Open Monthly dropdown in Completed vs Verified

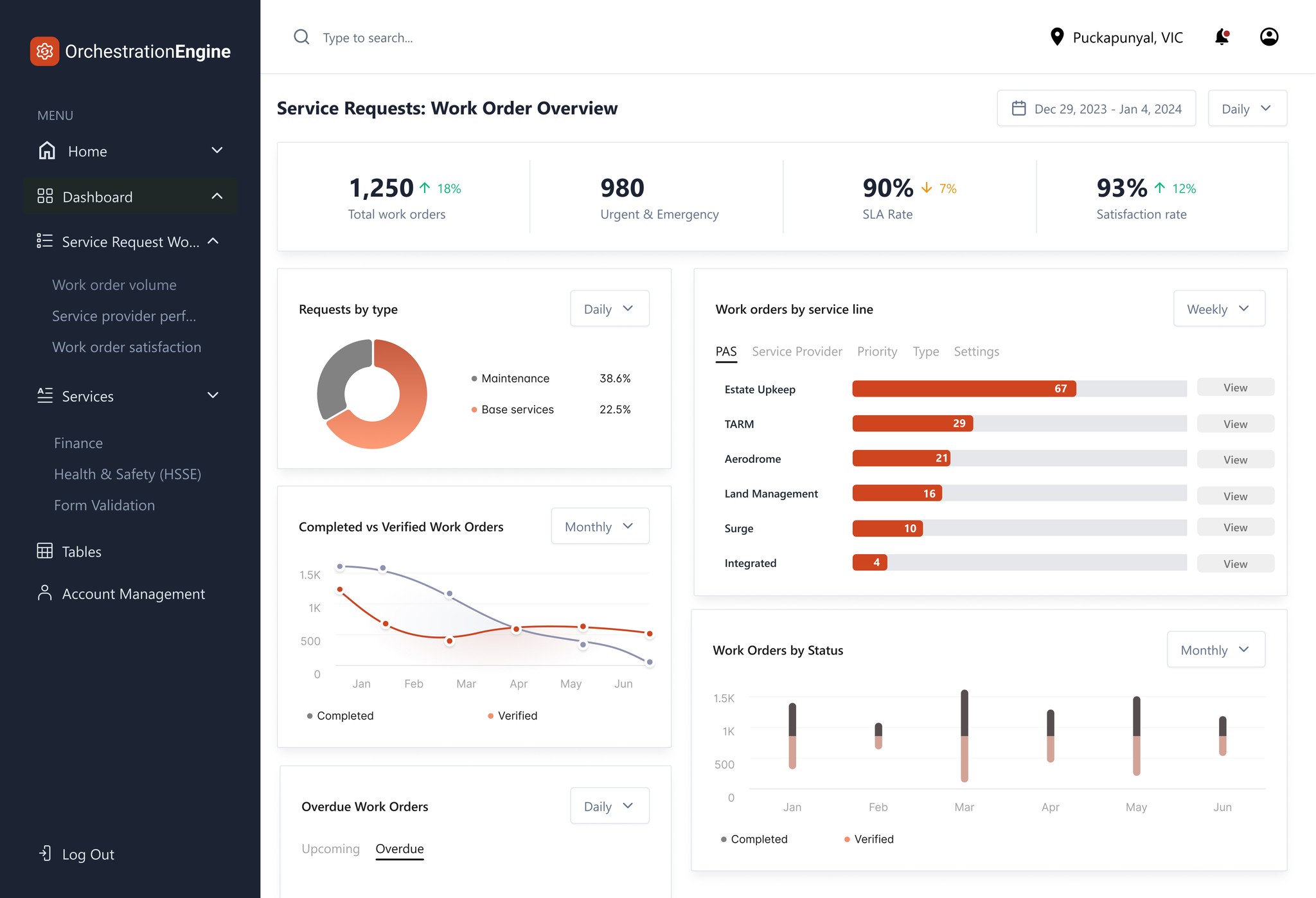[600, 526]
